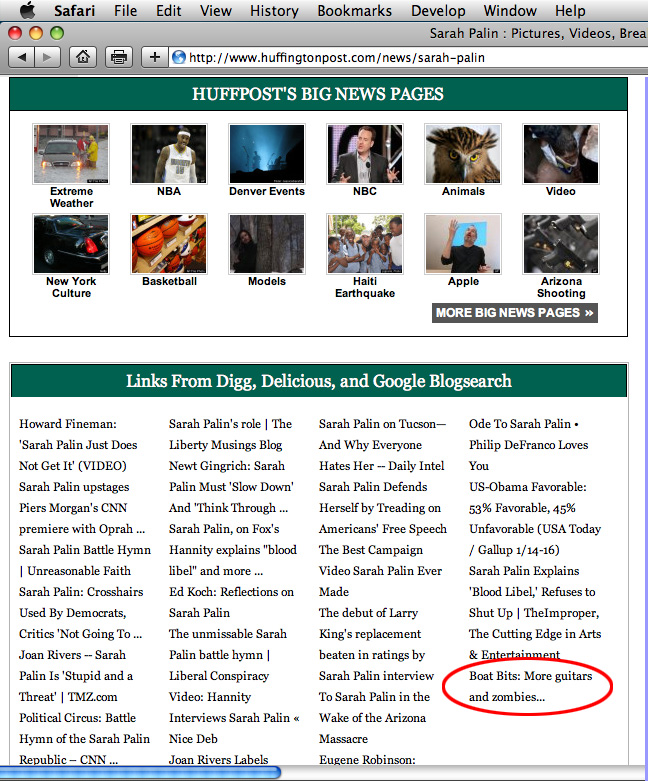
Task: Open Sarah Palin Battle Hymn Unreasonable Faith link
Action: coord(85,560)
